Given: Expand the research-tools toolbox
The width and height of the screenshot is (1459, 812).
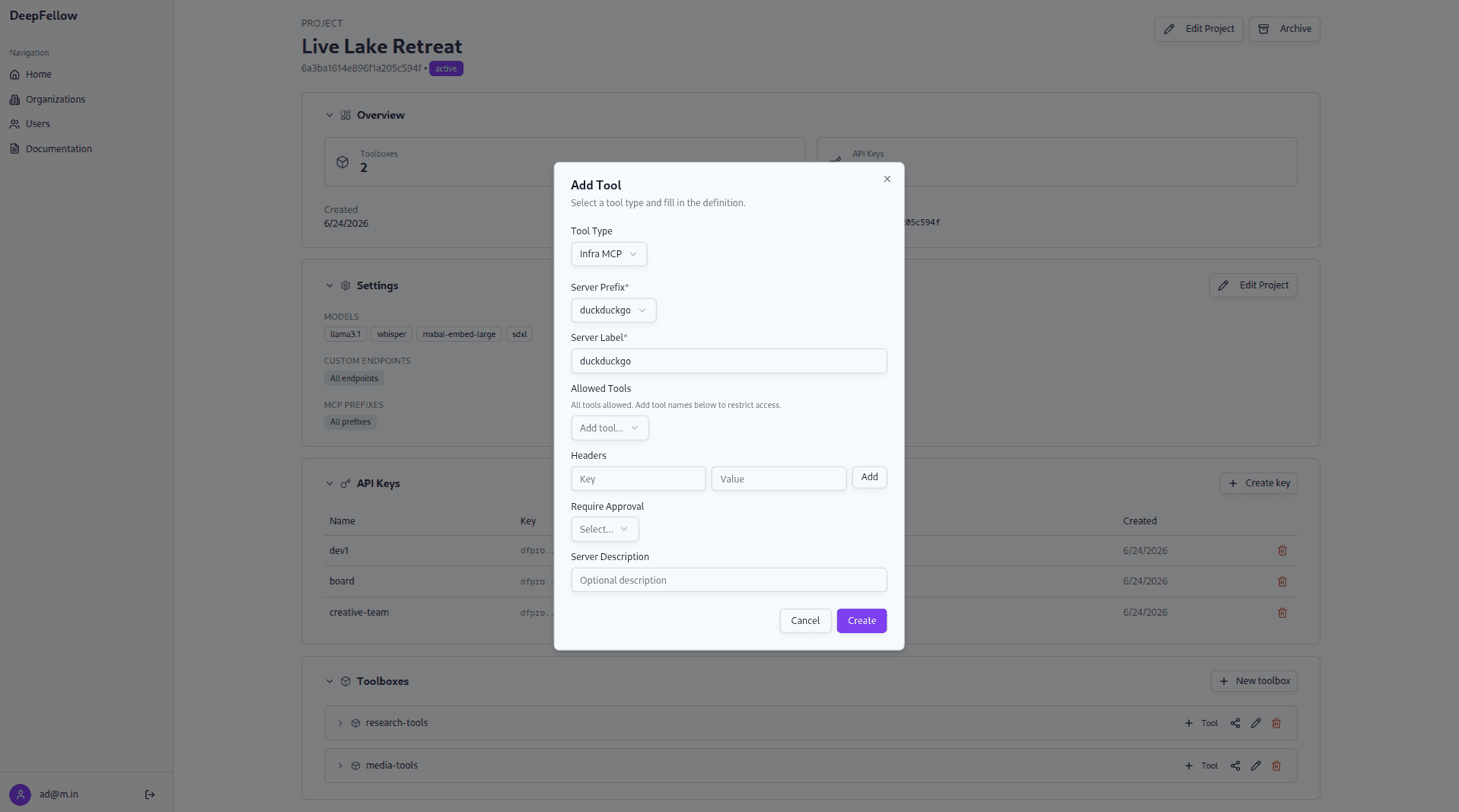Looking at the screenshot, I should 340,723.
